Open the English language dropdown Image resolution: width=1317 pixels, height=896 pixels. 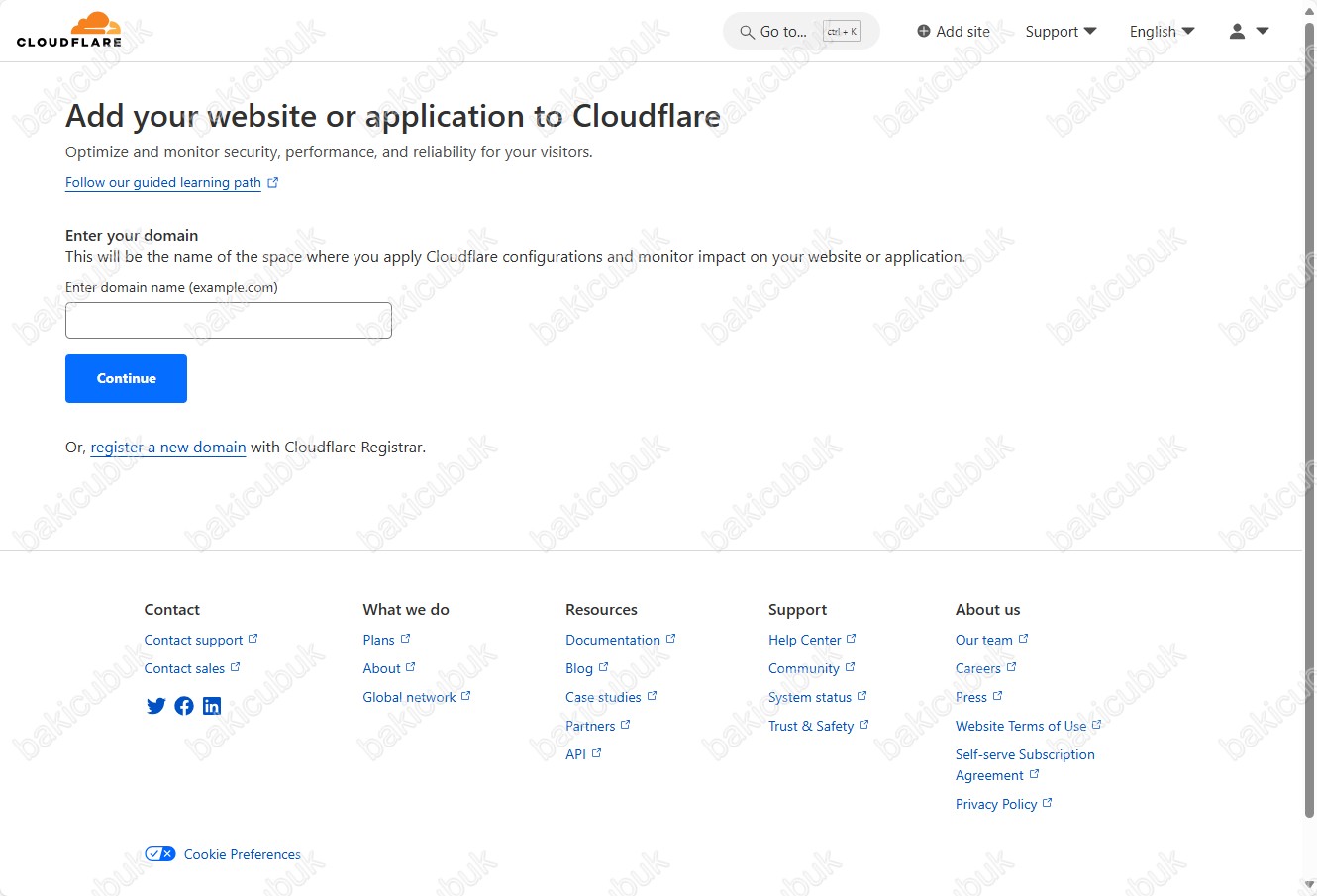click(1162, 31)
